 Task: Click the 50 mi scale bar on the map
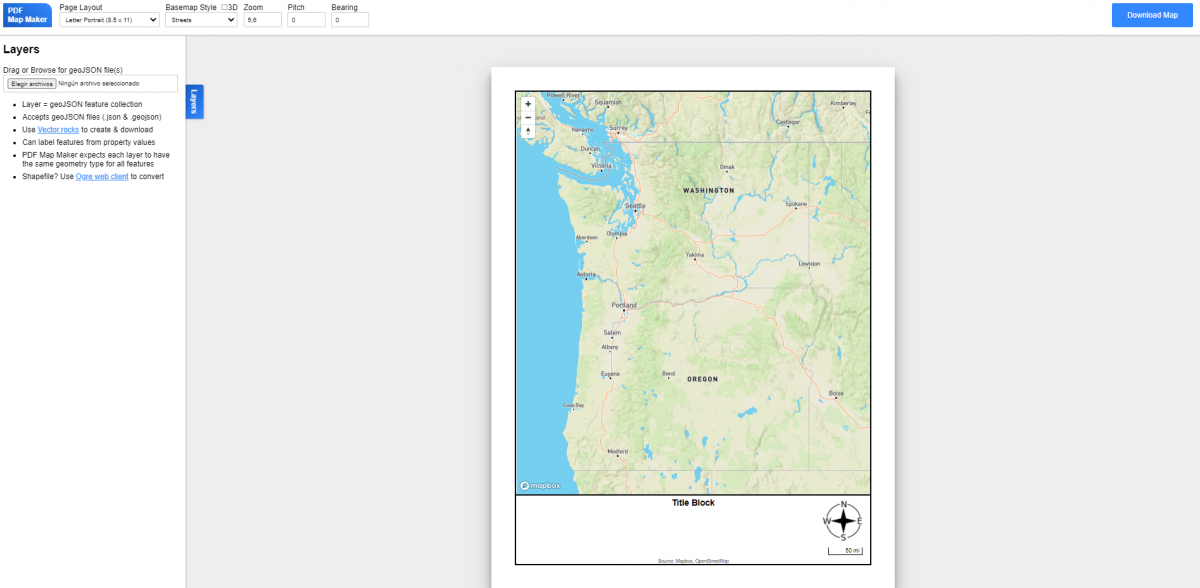pyautogui.click(x=847, y=549)
